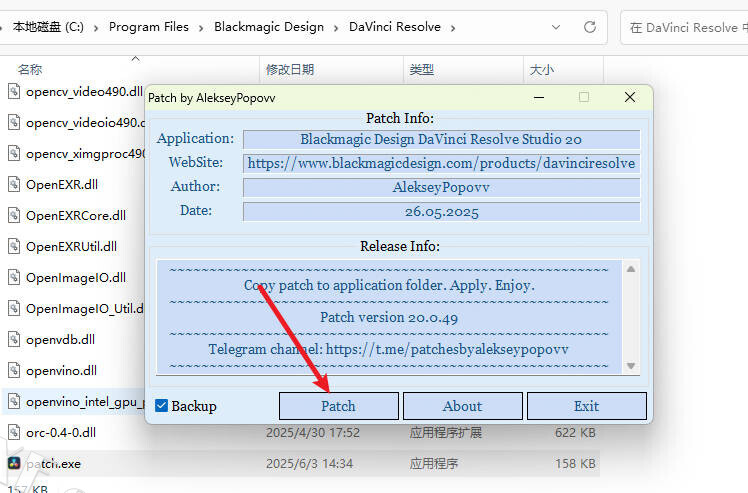Image resolution: width=748 pixels, height=493 pixels.
Task: Select the opencv_video490.dll file name
Action: (84, 92)
